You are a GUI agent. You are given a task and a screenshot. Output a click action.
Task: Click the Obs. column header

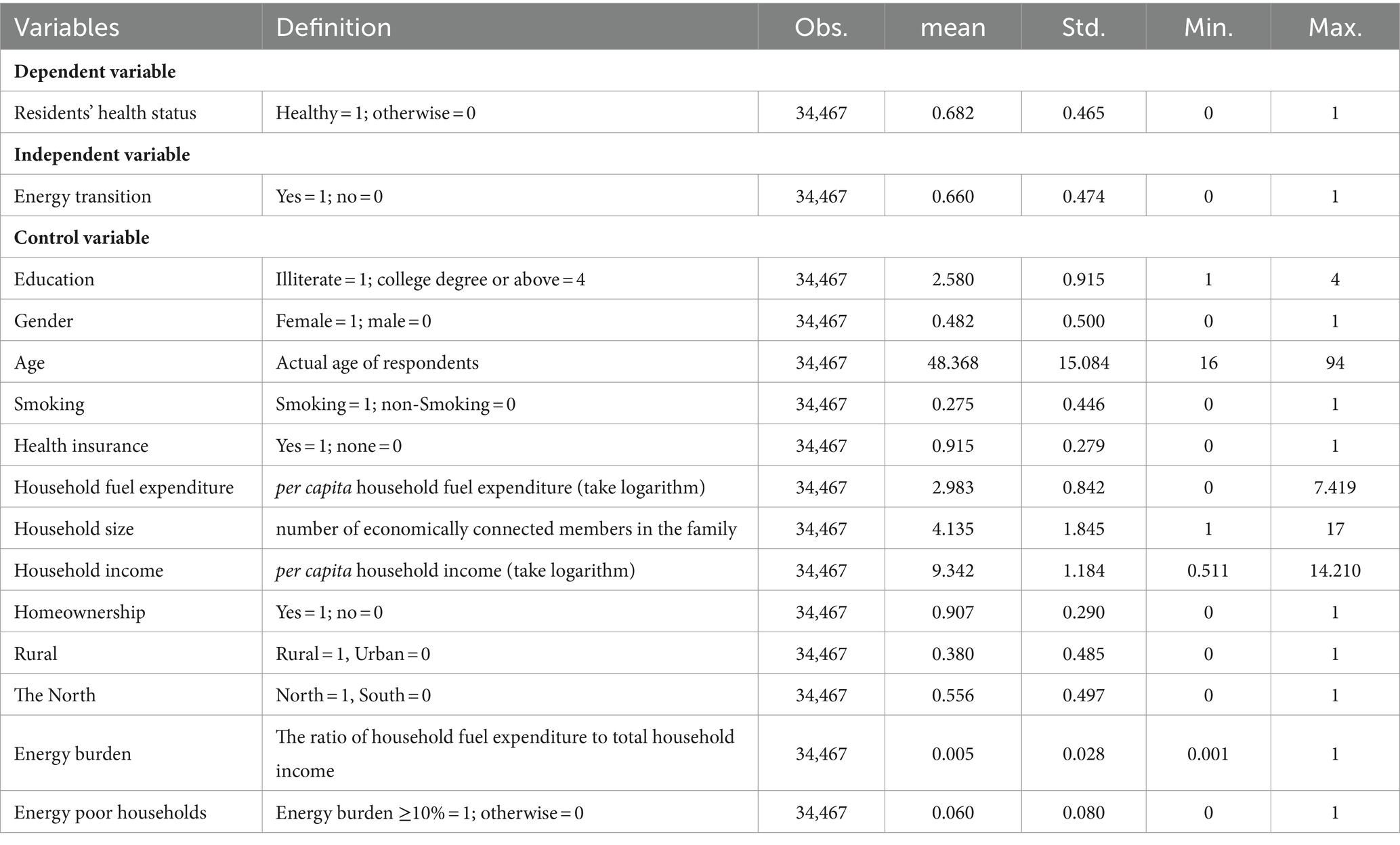pyautogui.click(x=821, y=27)
